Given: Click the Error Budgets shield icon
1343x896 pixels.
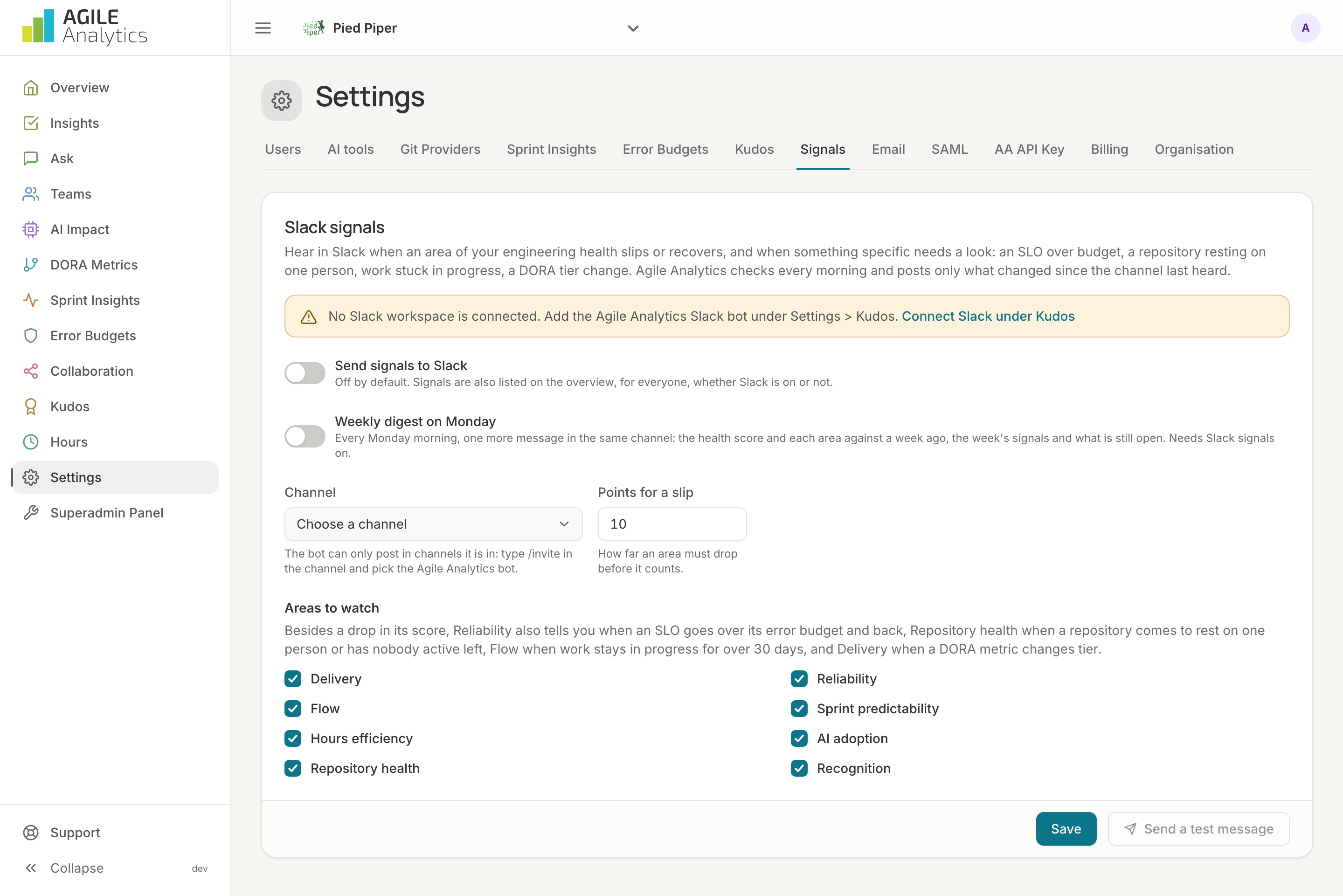Looking at the screenshot, I should (x=31, y=336).
